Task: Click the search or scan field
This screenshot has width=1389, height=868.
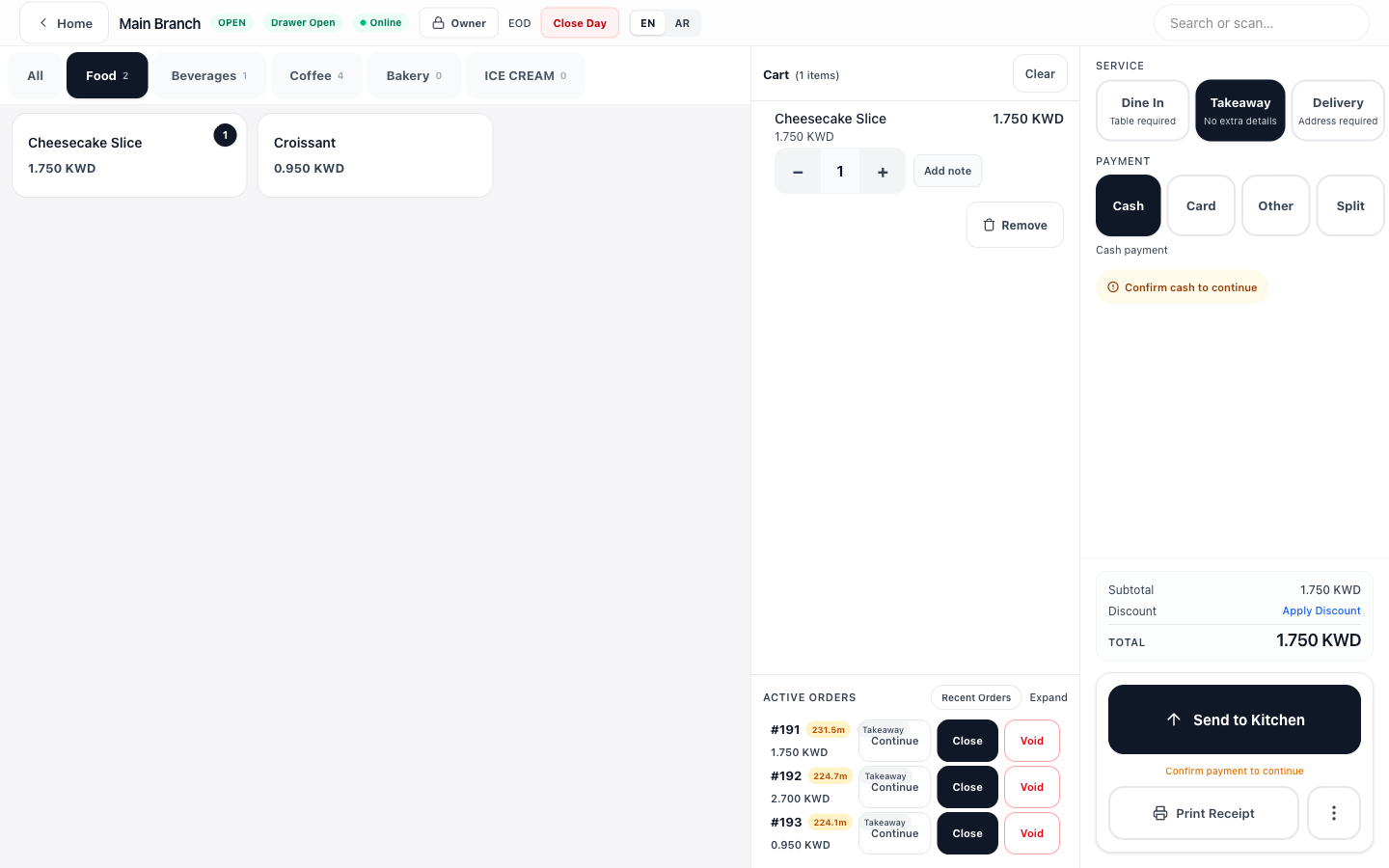Action: click(x=1261, y=22)
